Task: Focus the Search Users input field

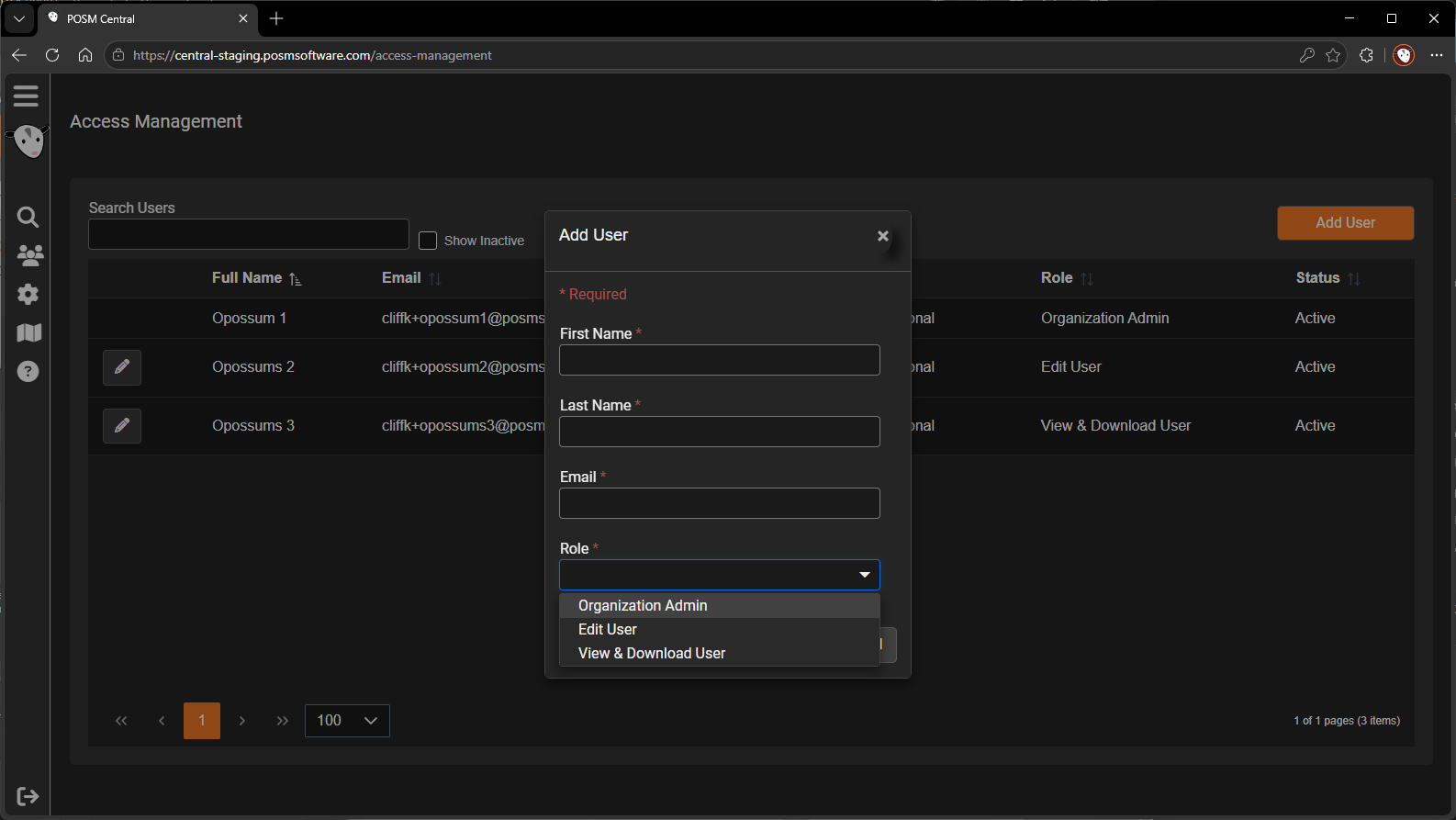Action: click(x=249, y=234)
